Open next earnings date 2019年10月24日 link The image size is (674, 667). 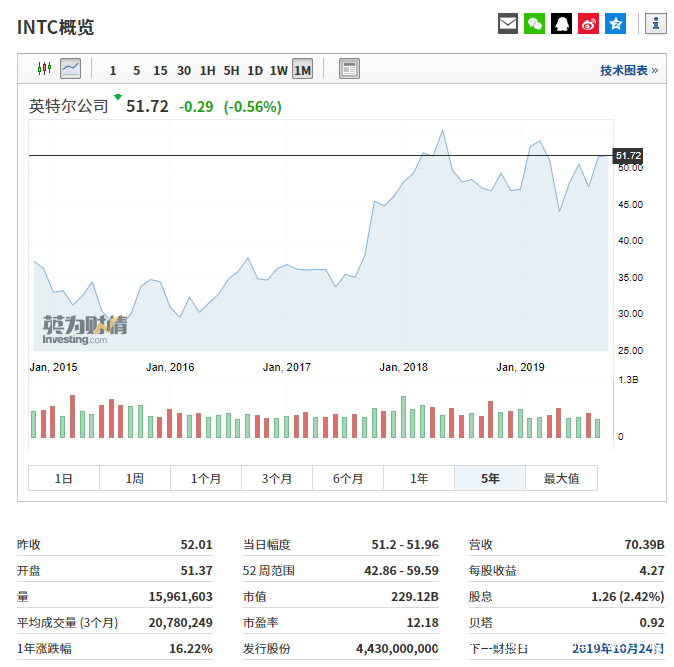point(618,648)
